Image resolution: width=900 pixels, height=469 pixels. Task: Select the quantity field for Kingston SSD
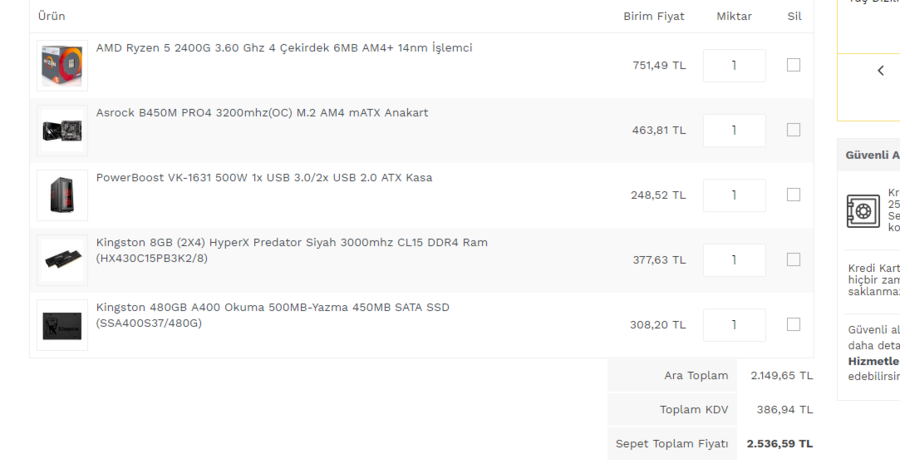coord(734,324)
